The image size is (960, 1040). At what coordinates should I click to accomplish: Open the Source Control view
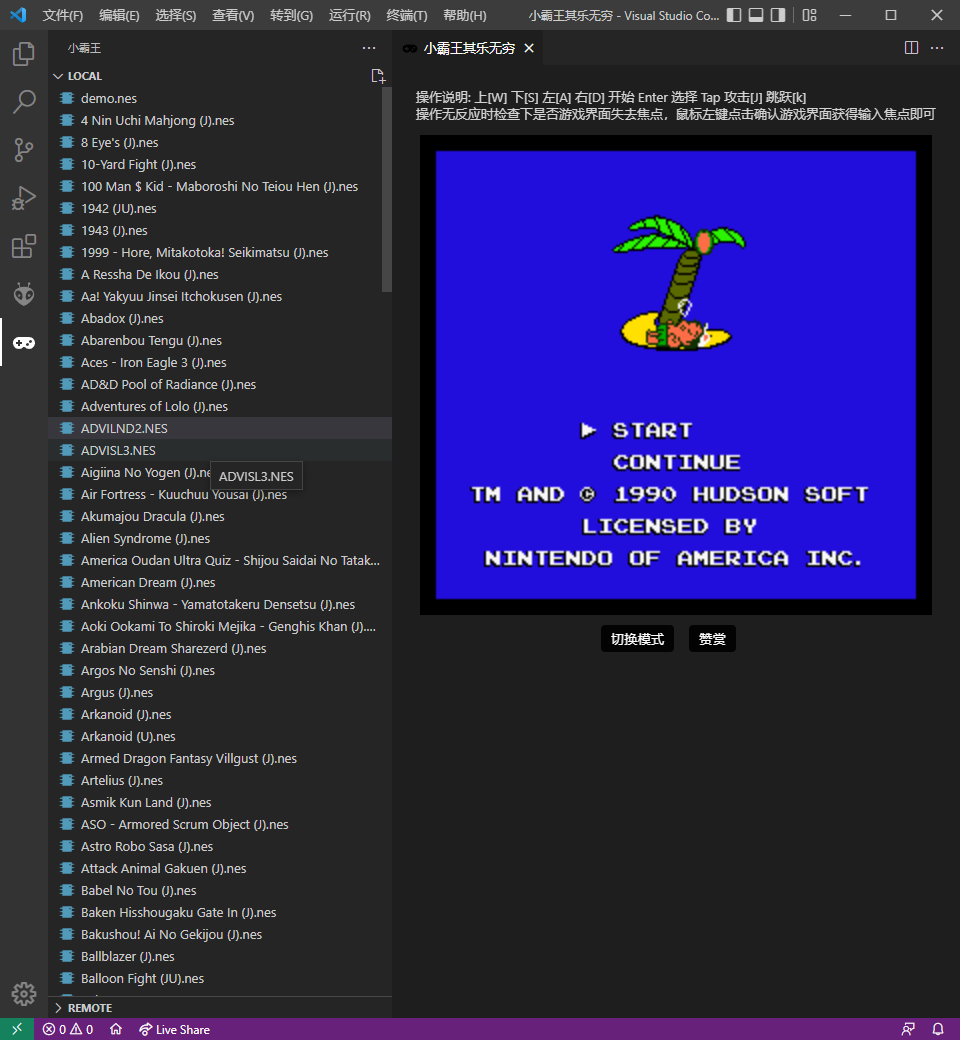tap(24, 150)
